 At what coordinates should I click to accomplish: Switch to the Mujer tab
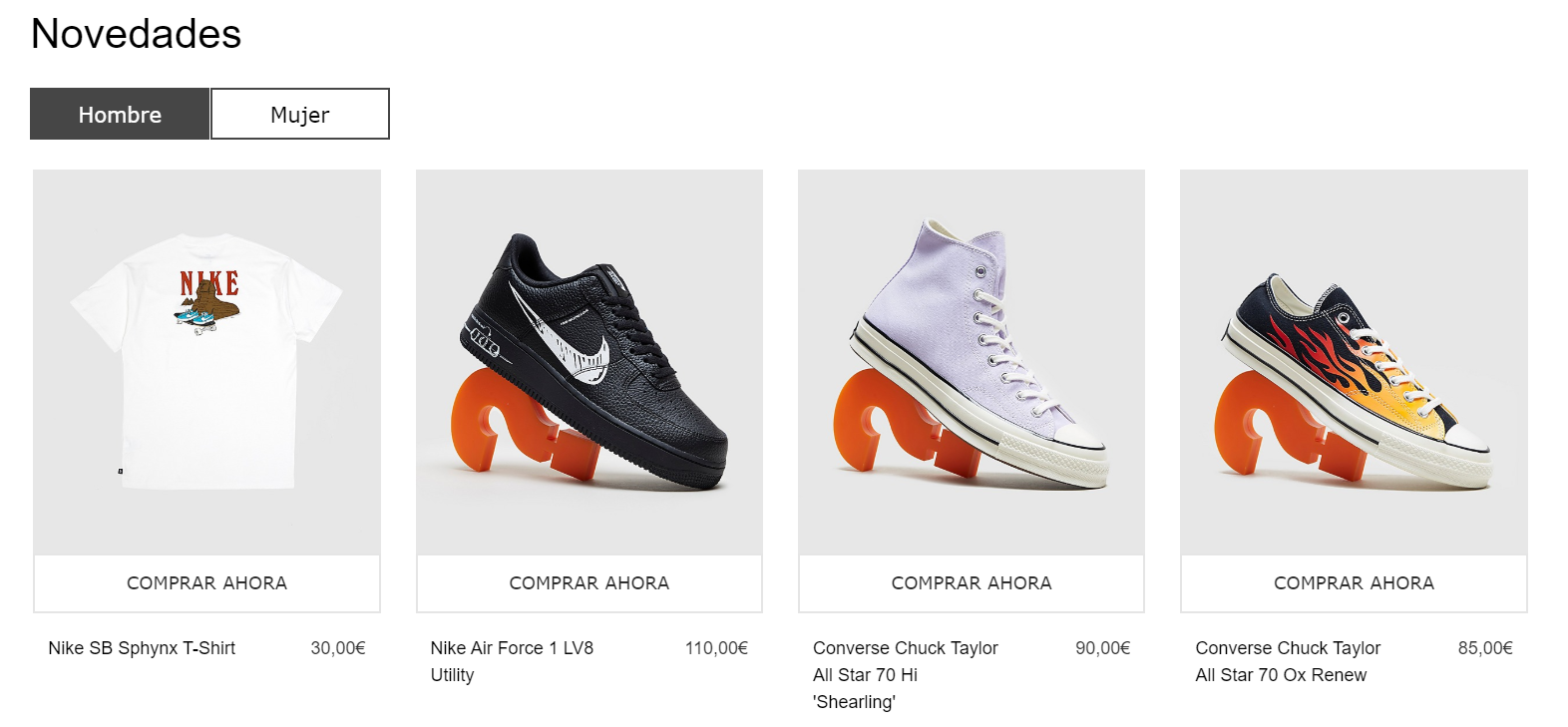300,115
